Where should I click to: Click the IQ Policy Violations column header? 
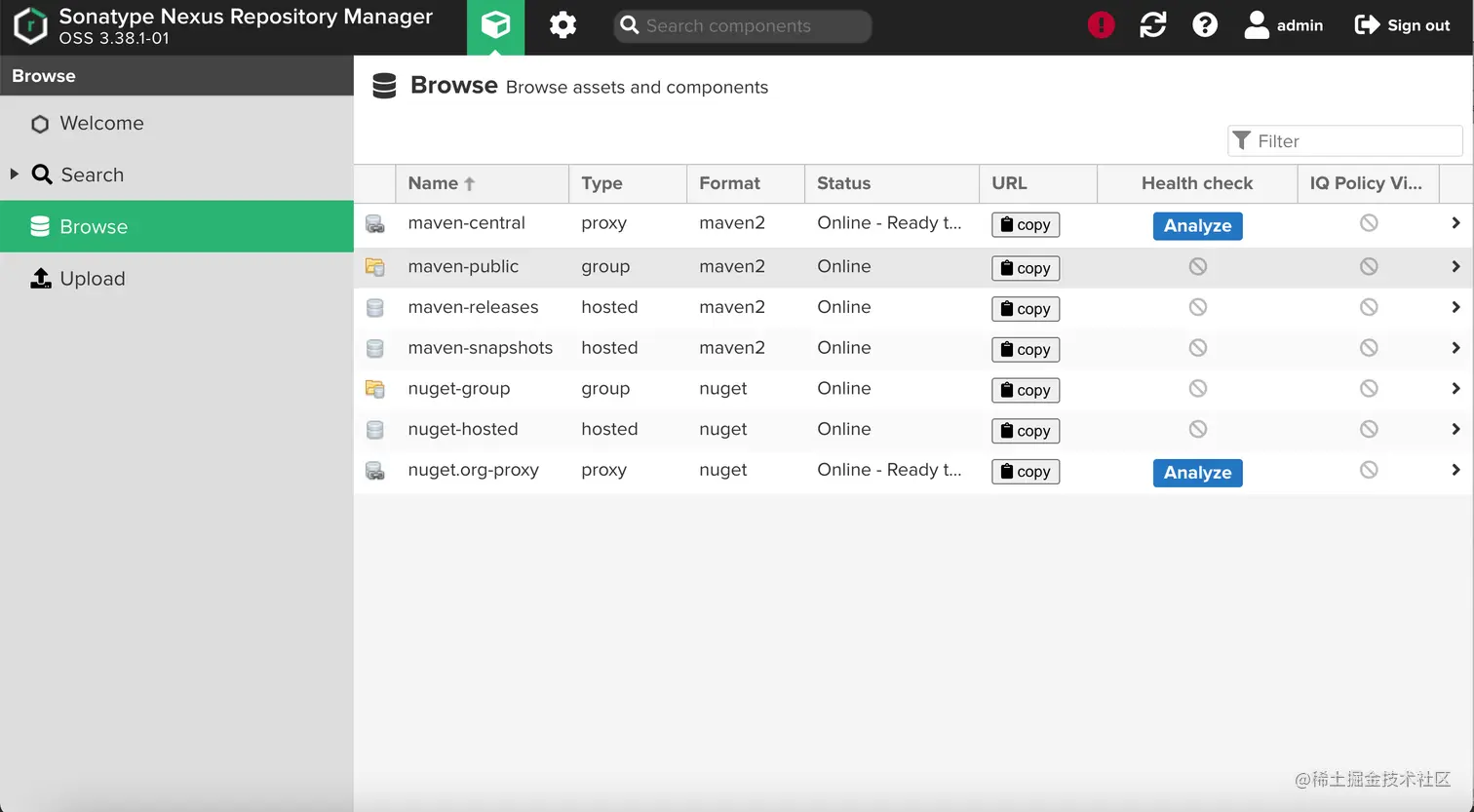coord(1368,183)
